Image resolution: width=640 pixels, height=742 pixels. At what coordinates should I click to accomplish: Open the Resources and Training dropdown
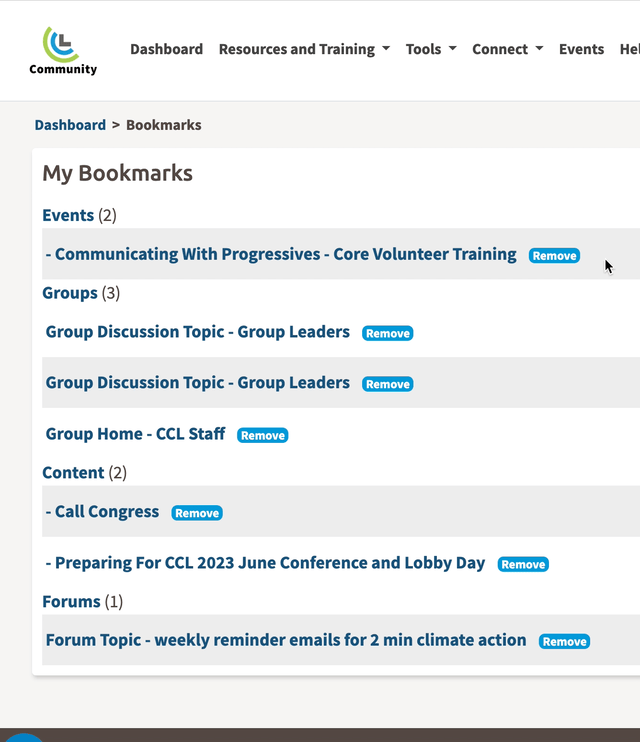point(304,49)
